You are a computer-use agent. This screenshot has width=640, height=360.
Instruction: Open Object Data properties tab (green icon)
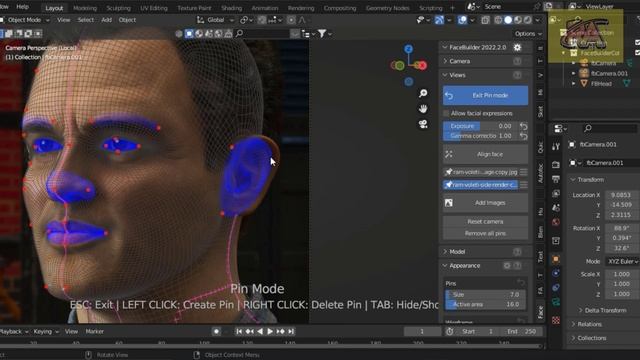[x=556, y=302]
